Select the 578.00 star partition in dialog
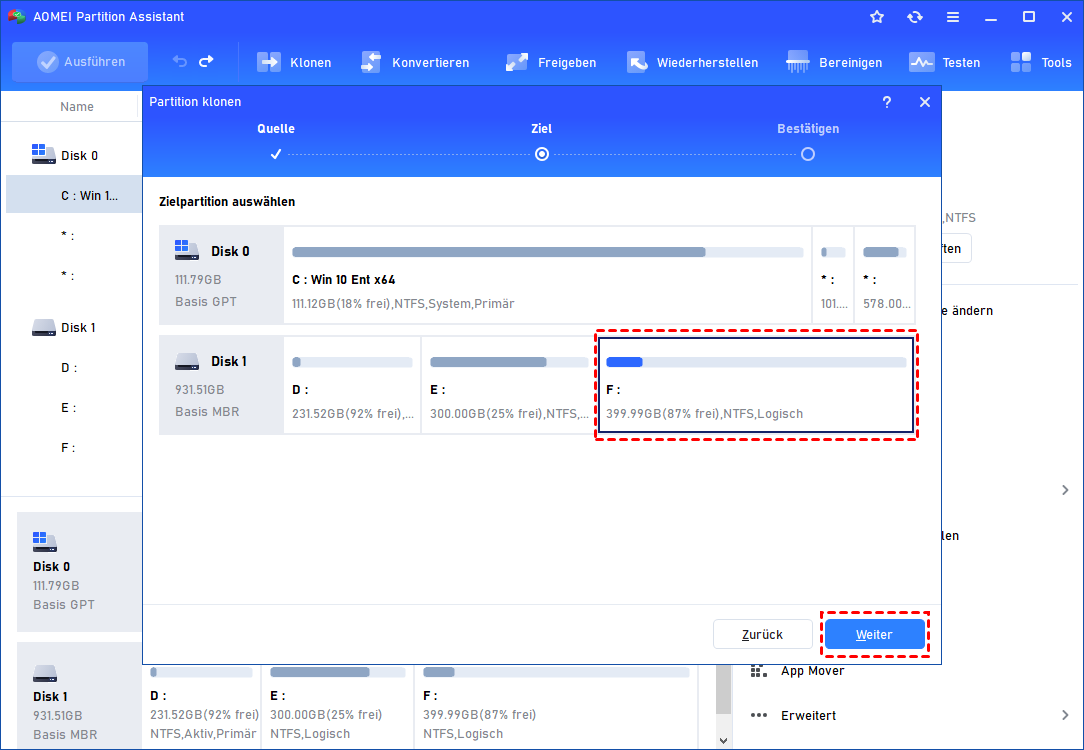This screenshot has width=1084, height=750. click(884, 275)
